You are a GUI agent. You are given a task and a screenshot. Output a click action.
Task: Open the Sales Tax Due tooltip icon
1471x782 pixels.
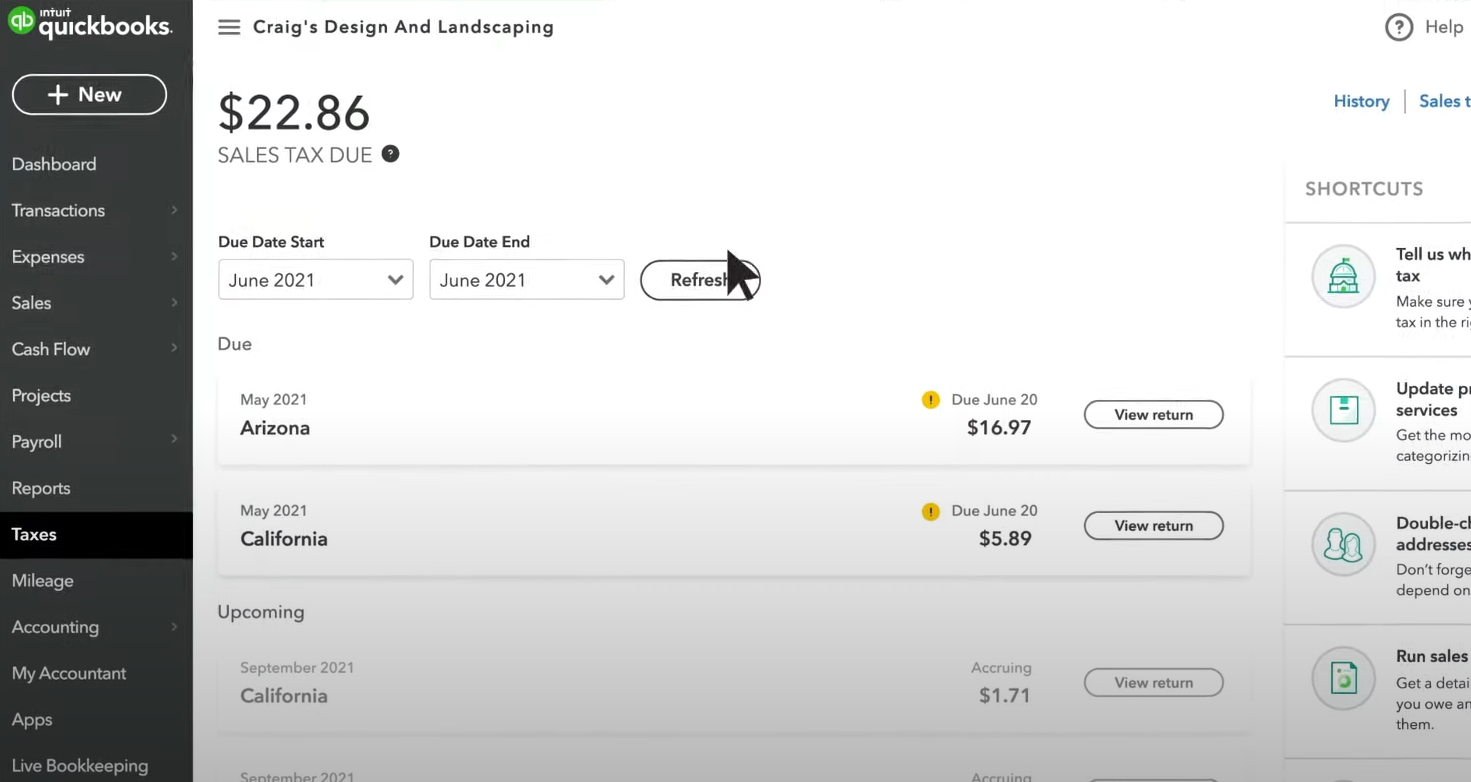390,154
